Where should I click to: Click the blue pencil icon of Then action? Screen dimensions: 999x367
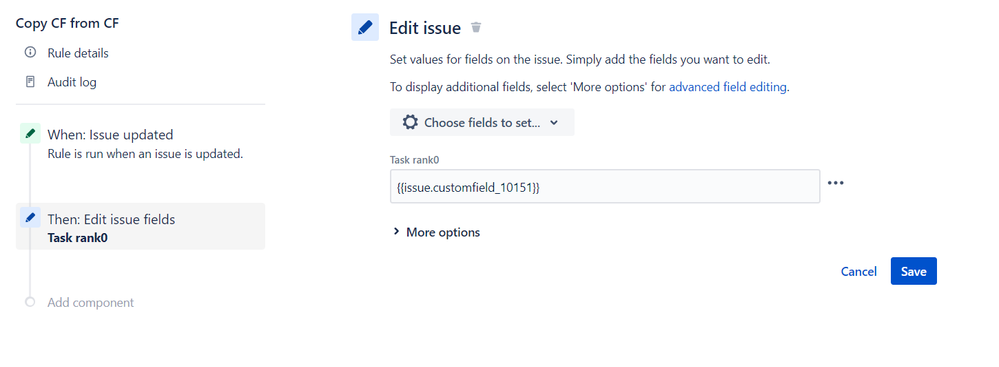click(30, 217)
